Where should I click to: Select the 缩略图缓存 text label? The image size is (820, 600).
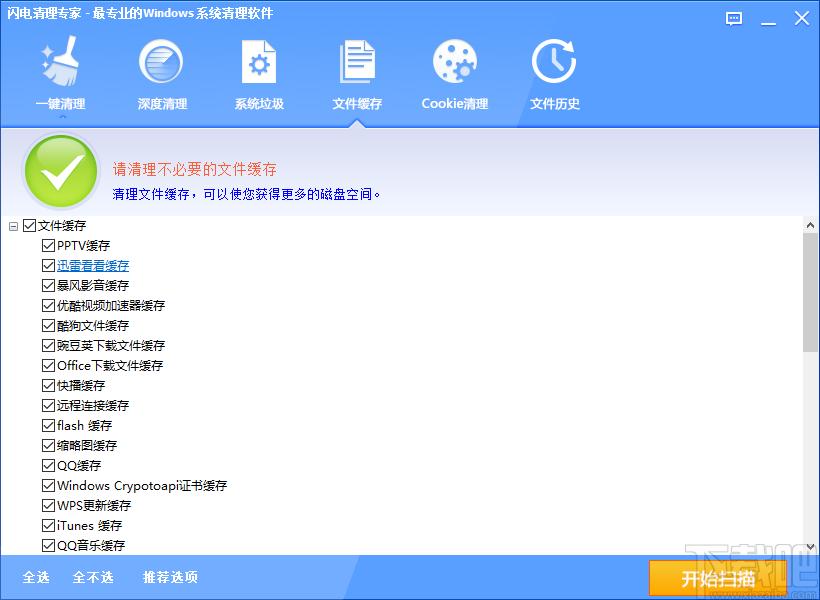tap(87, 445)
